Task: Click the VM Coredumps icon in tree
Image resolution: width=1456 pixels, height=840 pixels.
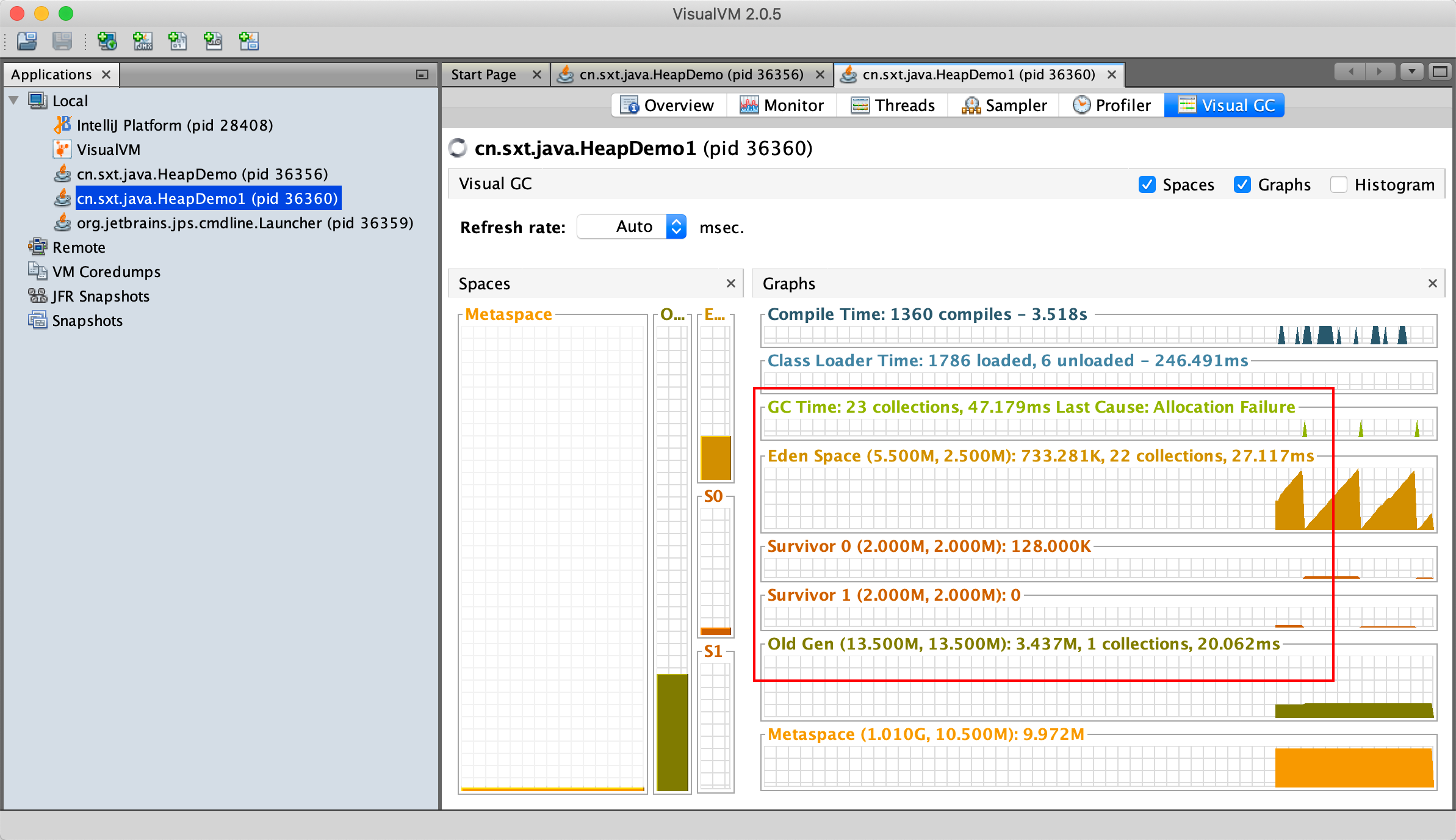Action: tap(37, 271)
